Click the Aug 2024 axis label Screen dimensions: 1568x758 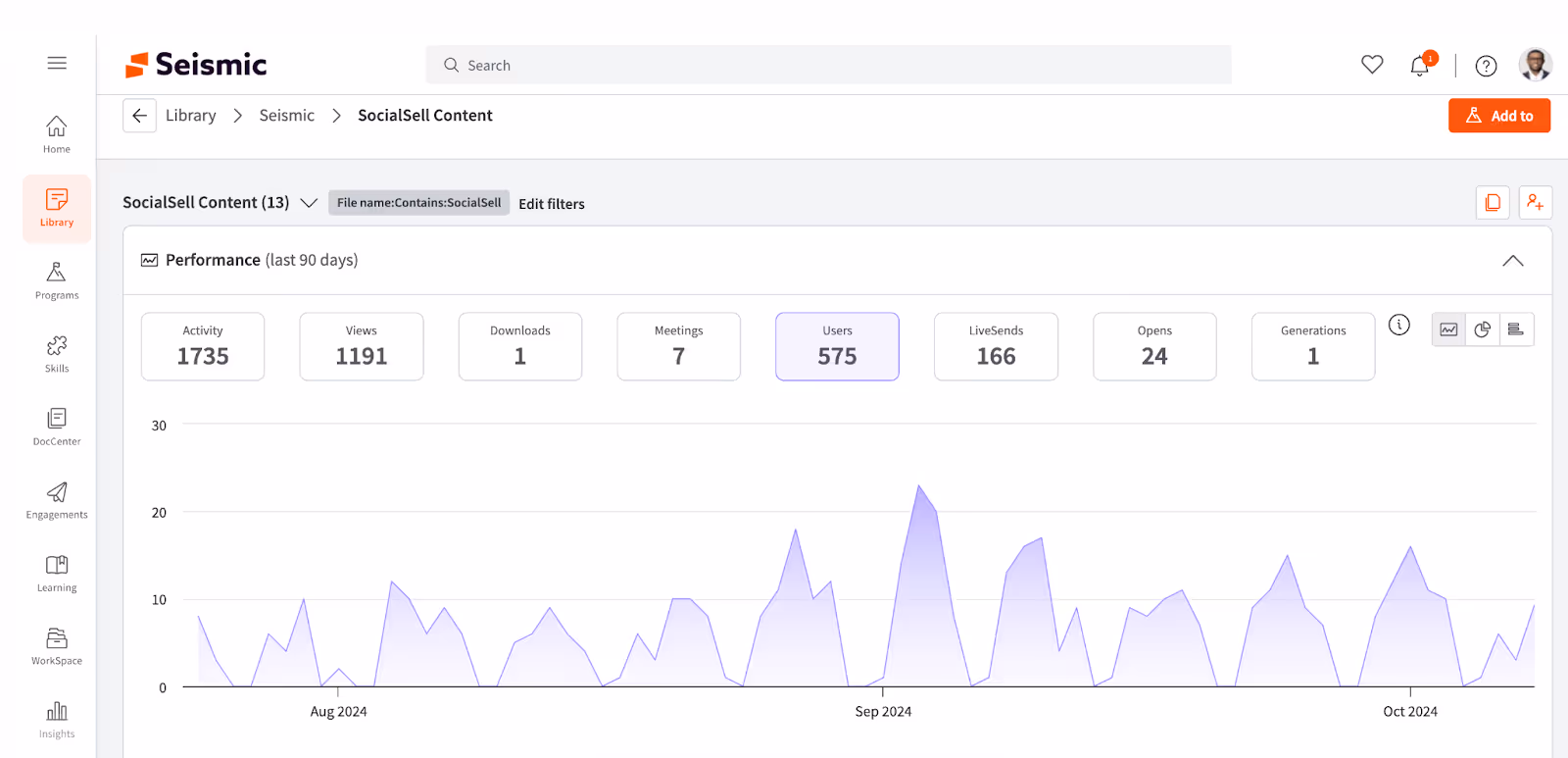tap(338, 712)
